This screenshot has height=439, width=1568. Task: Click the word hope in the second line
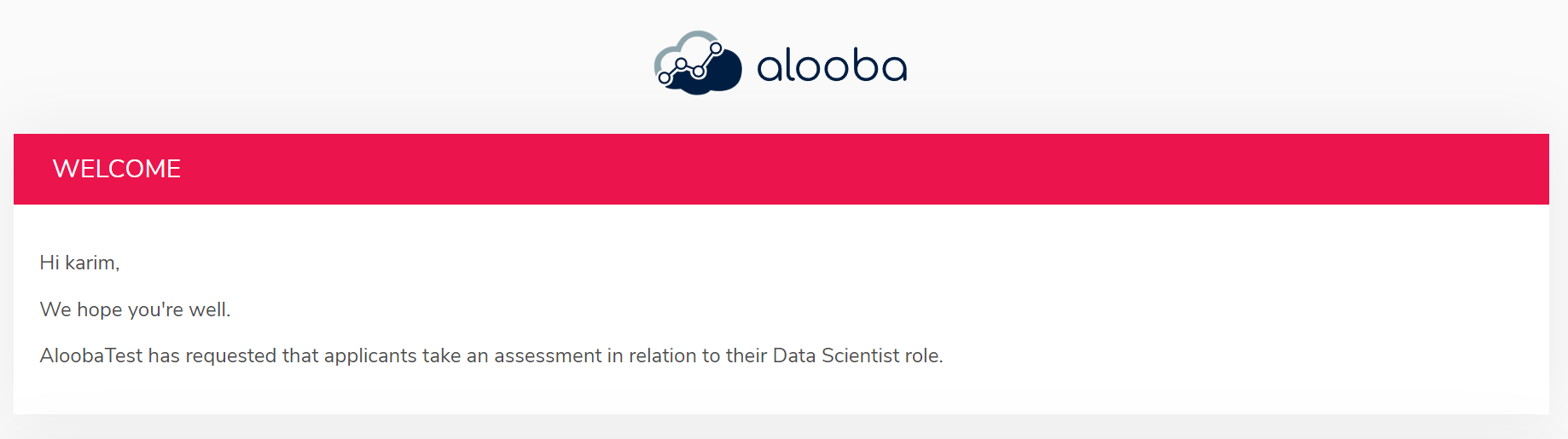click(x=100, y=310)
